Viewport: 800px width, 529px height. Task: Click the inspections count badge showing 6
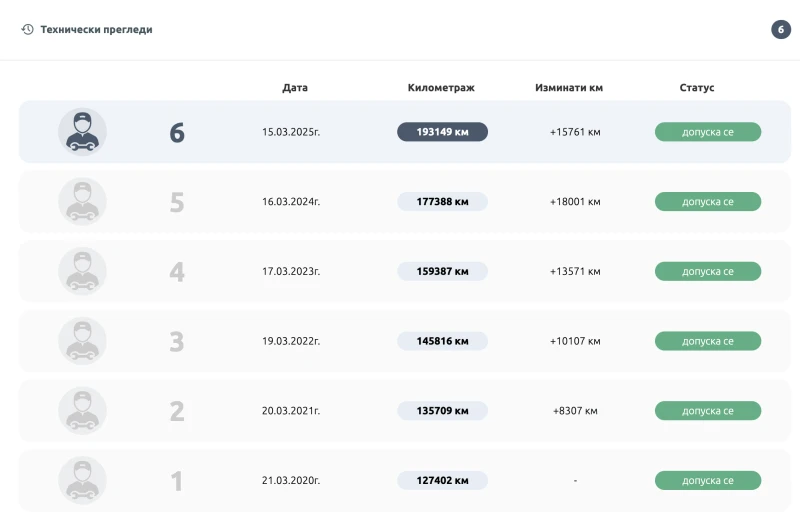[780, 30]
